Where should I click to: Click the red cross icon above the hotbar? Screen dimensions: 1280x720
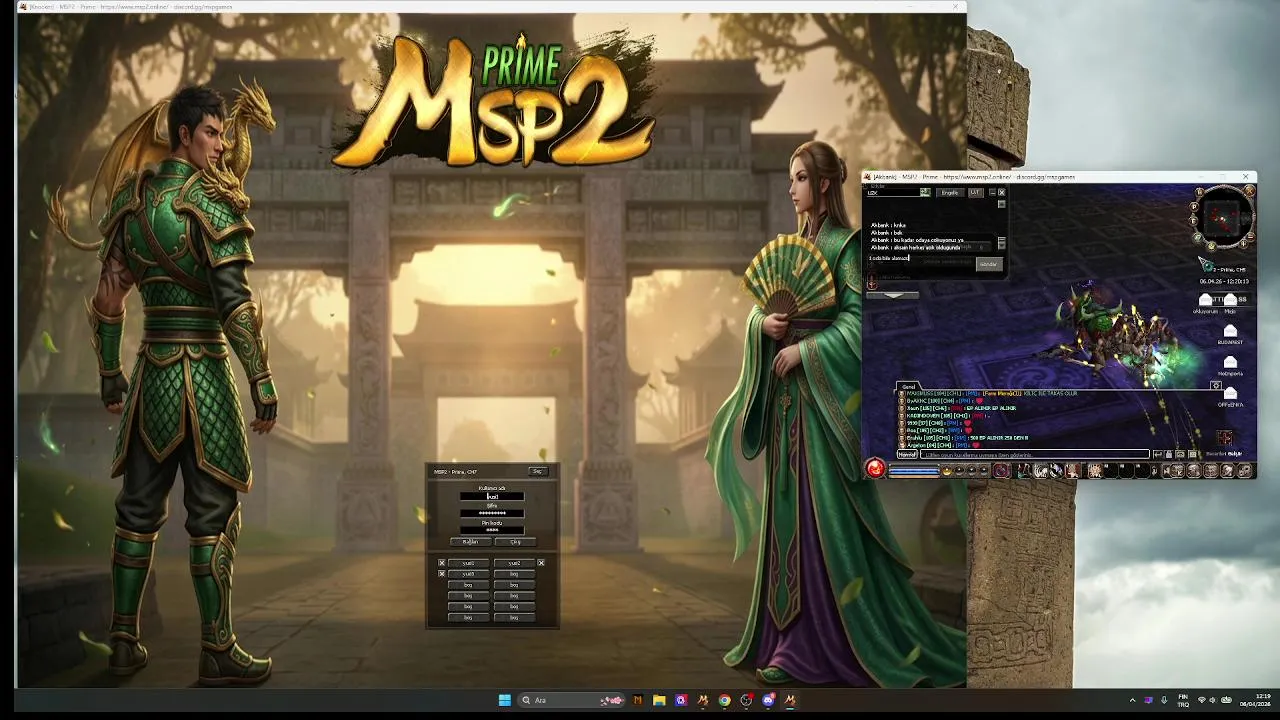1224,438
